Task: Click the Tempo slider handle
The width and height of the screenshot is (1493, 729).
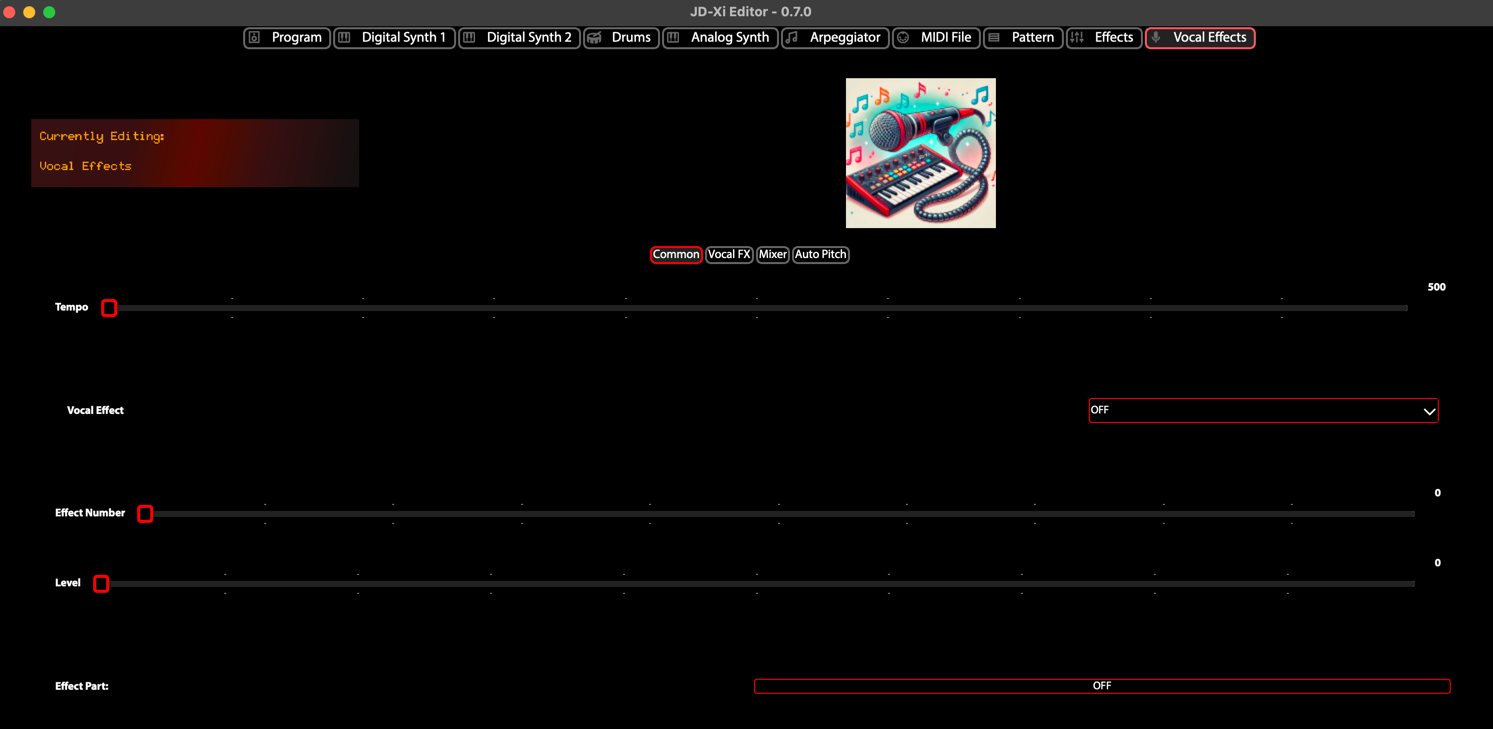Action: click(109, 308)
